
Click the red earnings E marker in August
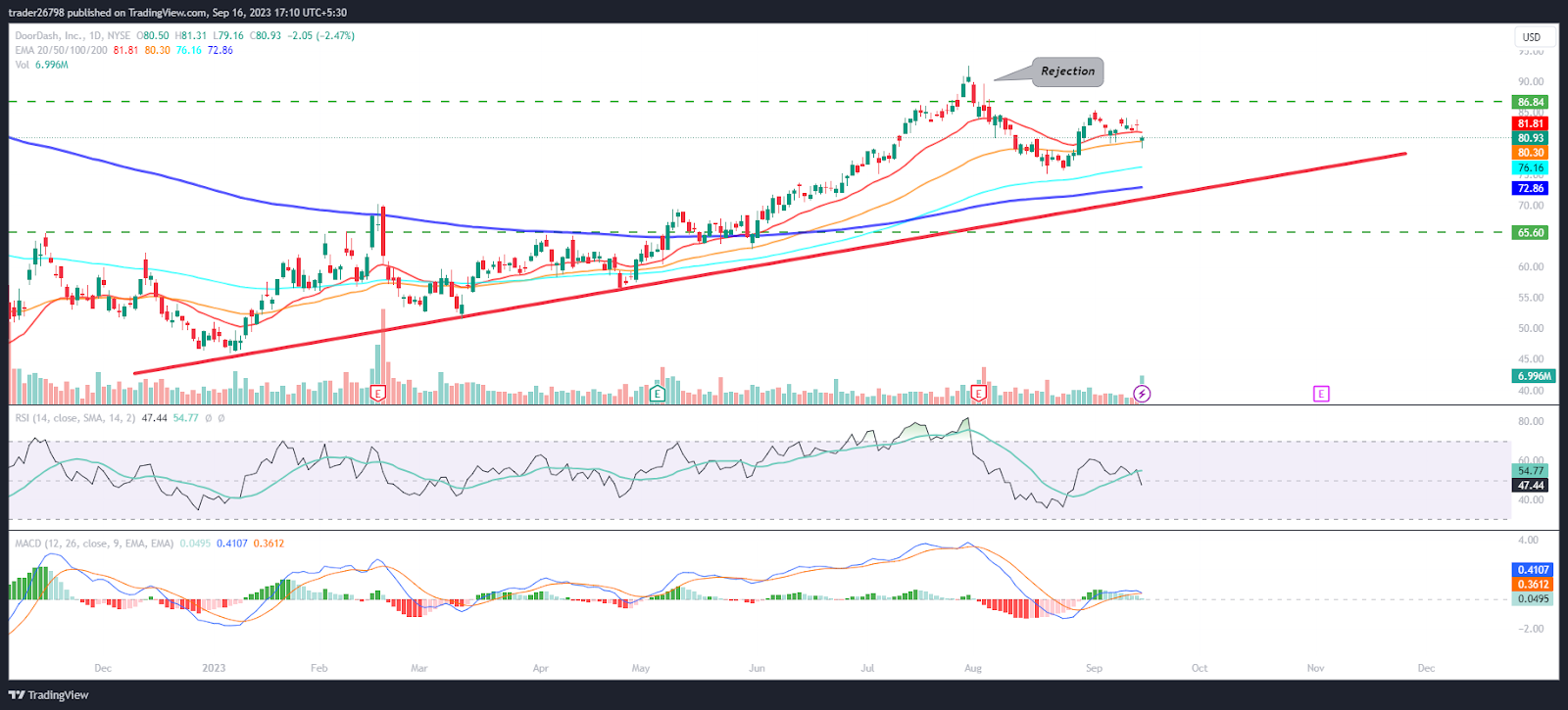(x=979, y=394)
